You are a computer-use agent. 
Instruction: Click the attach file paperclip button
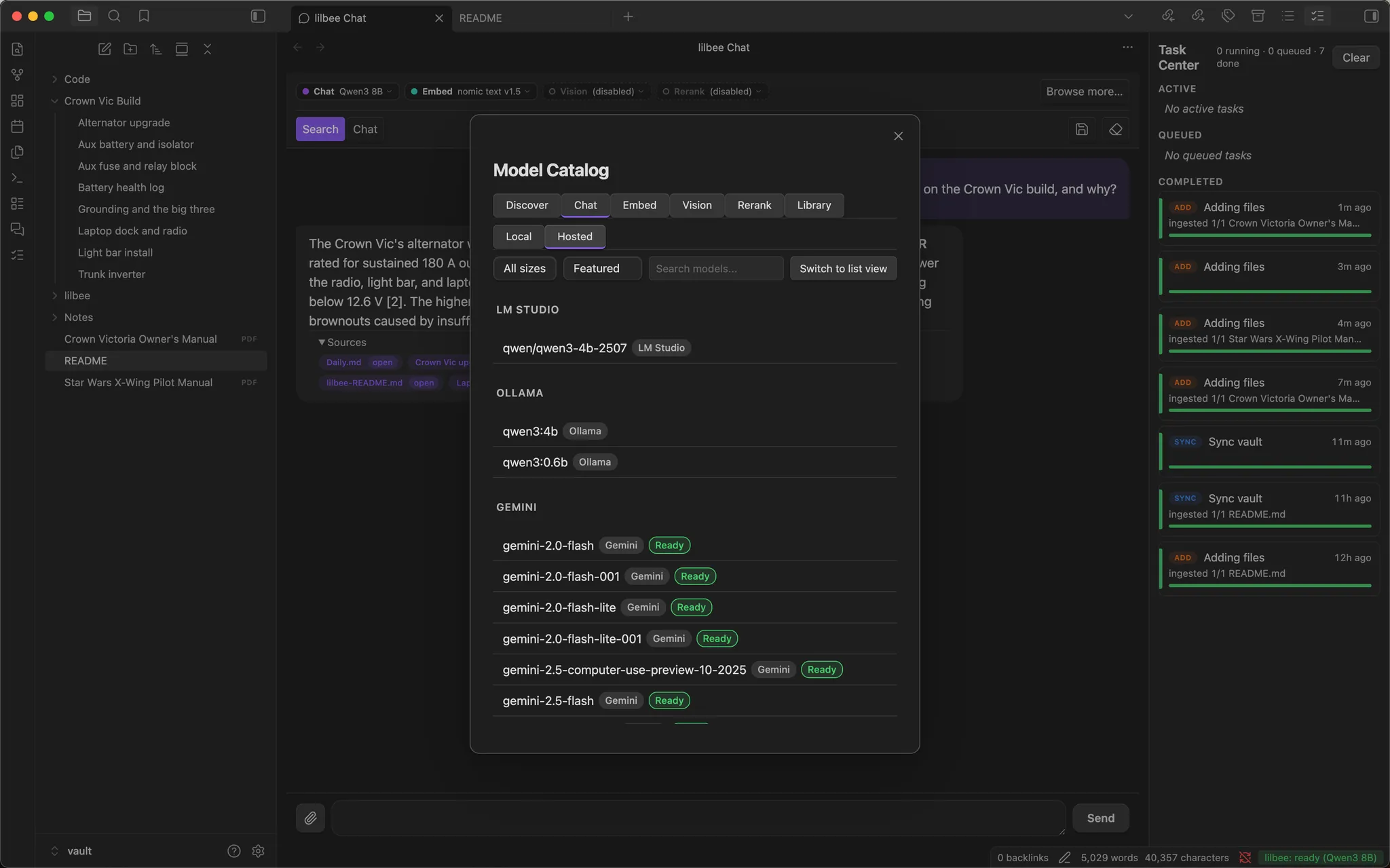pos(310,818)
